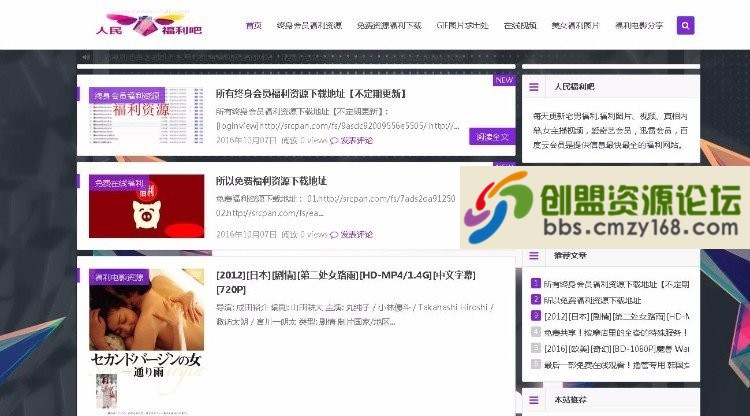
Task: Click 发表评论 on the first post
Action: pyautogui.click(x=356, y=141)
